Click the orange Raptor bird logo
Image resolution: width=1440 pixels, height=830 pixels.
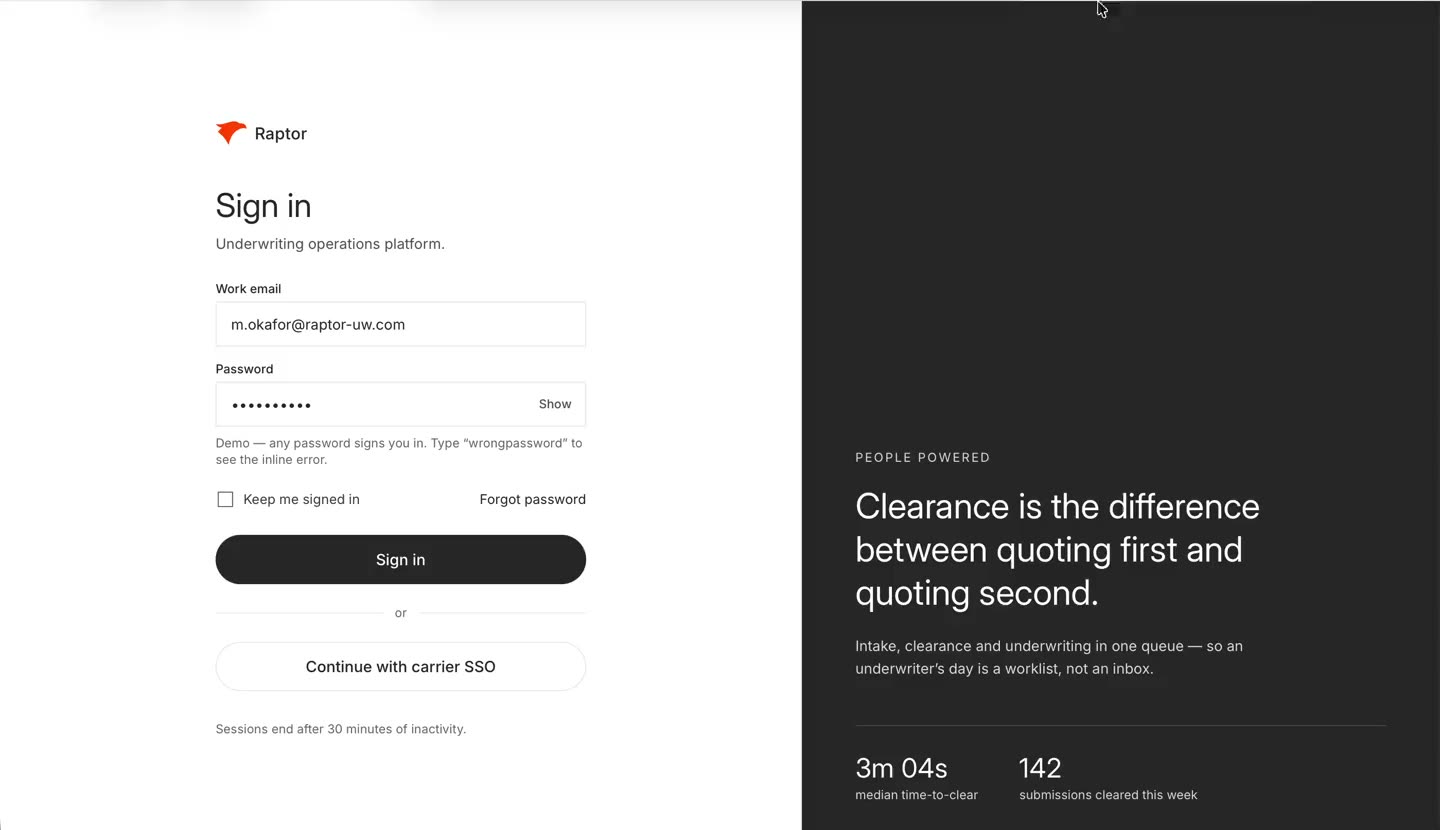[x=231, y=133]
